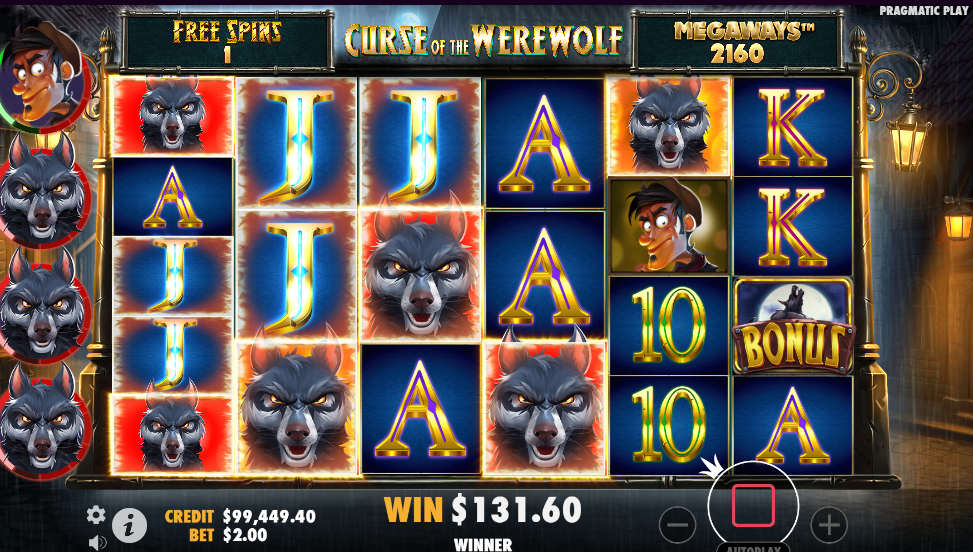Viewport: 973px width, 552px height.
Task: Click the large wolf symbol in the third reel
Action: (x=421, y=275)
